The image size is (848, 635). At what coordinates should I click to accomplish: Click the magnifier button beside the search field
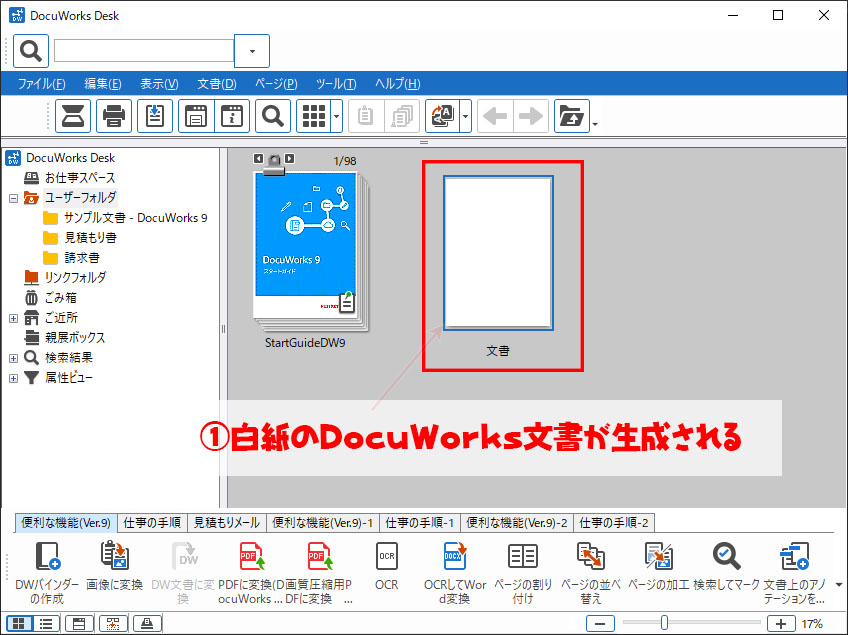coord(31,51)
